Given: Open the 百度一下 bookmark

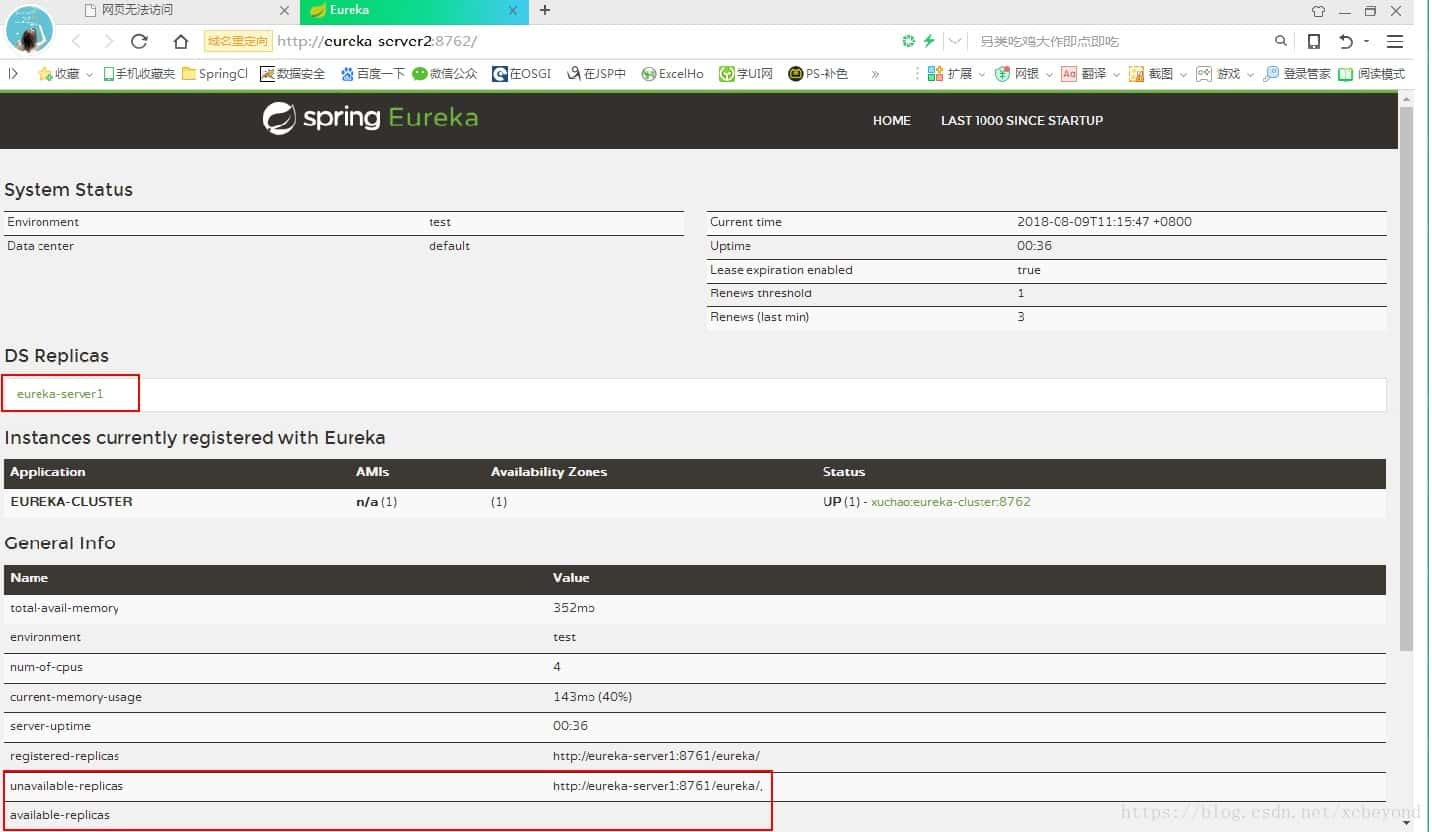Looking at the screenshot, I should pos(372,73).
